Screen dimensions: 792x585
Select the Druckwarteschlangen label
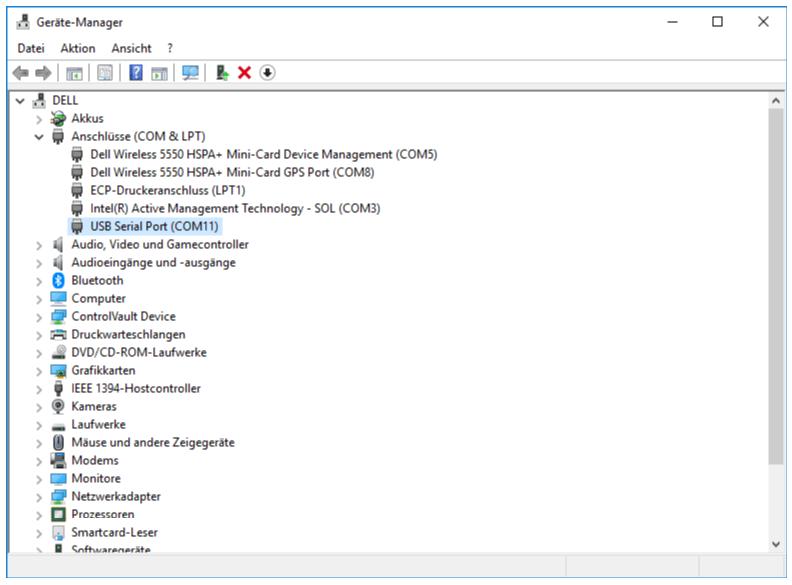(128, 334)
